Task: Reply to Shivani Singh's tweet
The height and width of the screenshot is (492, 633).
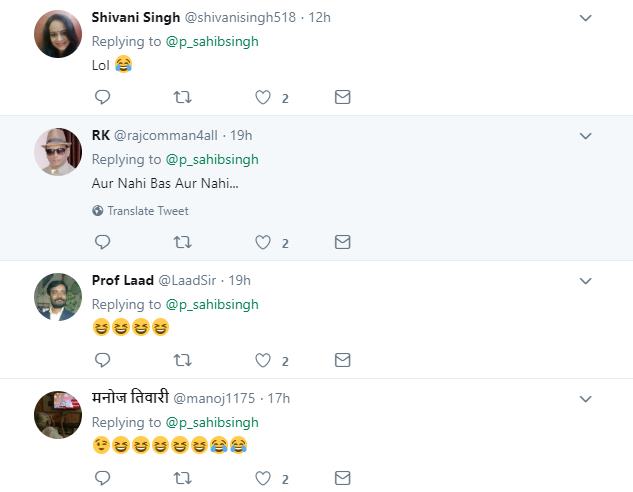Action: click(x=102, y=97)
